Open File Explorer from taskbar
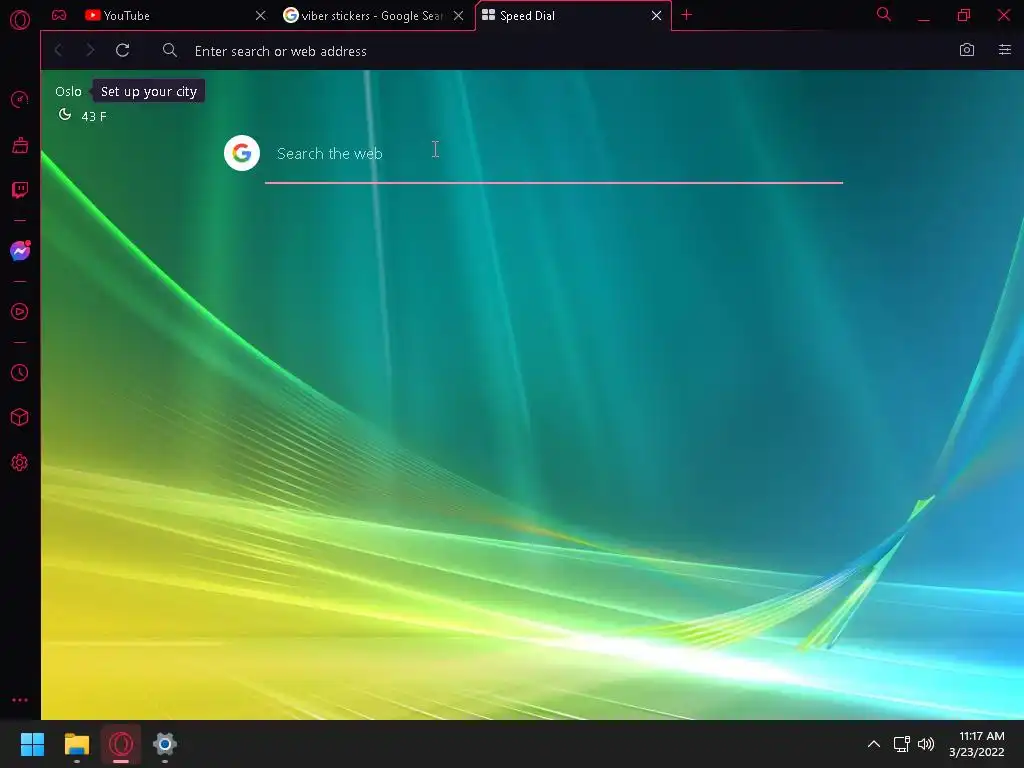 point(76,744)
